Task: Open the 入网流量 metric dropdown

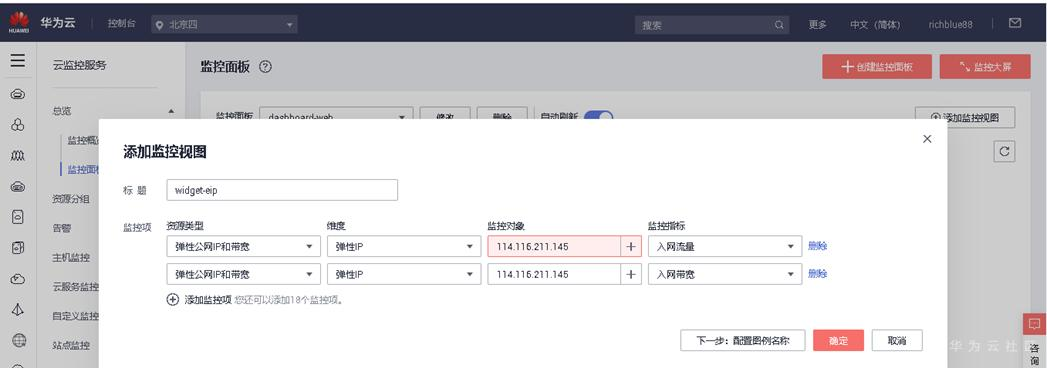Action: (x=724, y=246)
